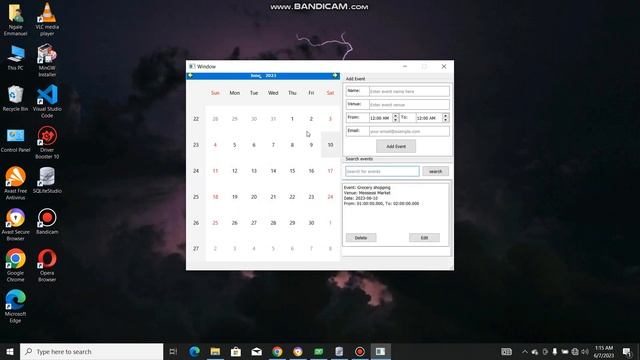Select June 21 in the calendar
The height and width of the screenshot is (360, 640).
point(273,197)
